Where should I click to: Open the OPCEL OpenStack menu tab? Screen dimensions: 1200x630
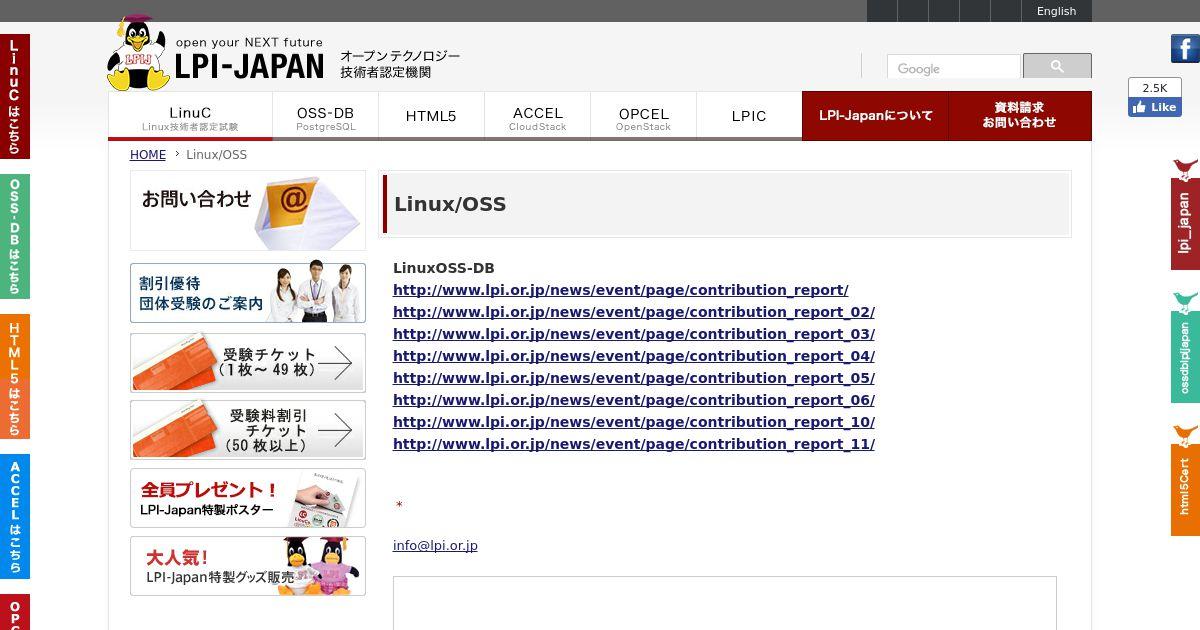pos(643,116)
